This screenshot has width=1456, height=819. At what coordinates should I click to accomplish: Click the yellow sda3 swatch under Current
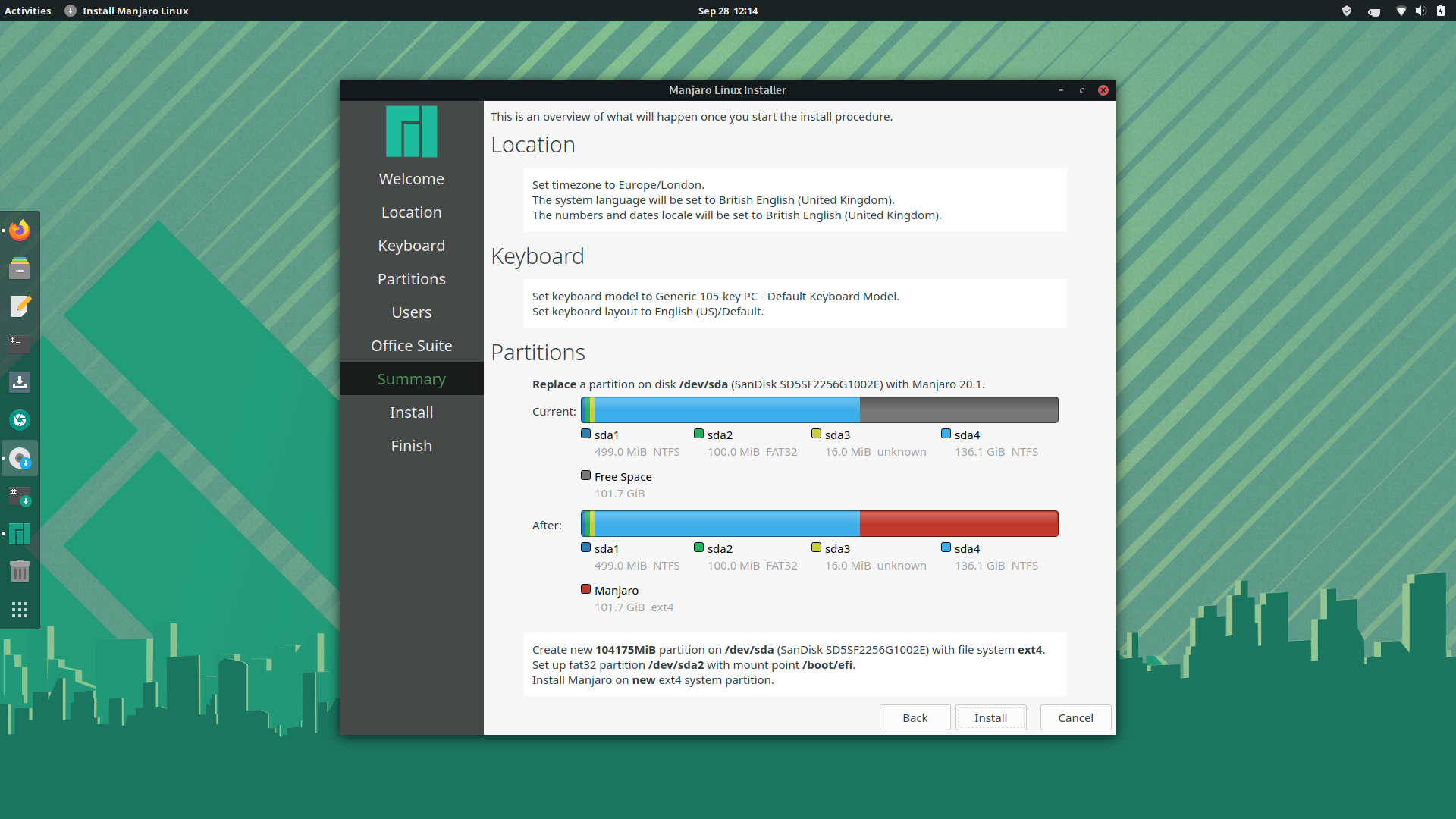[816, 434]
